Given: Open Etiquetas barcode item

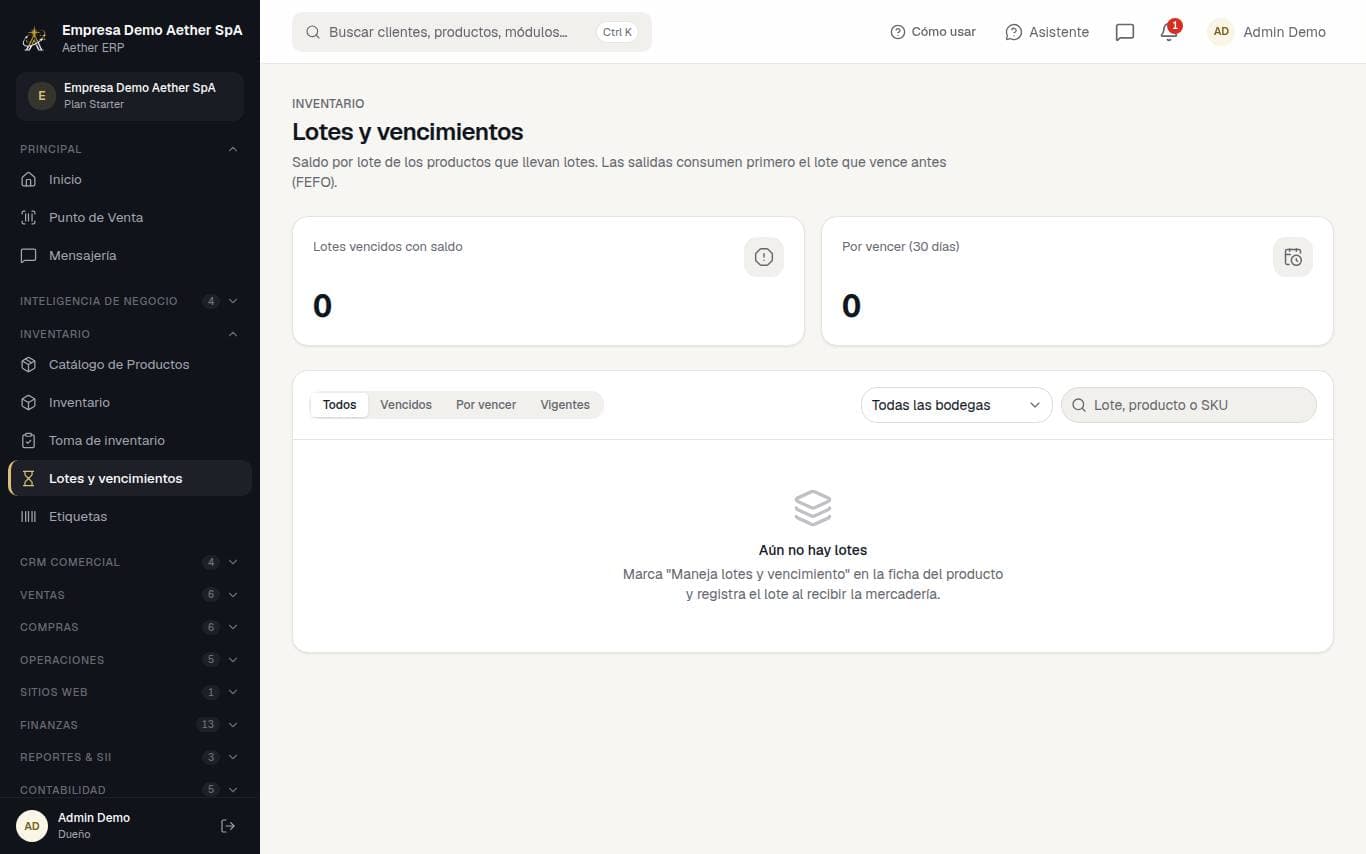Looking at the screenshot, I should pos(130,517).
